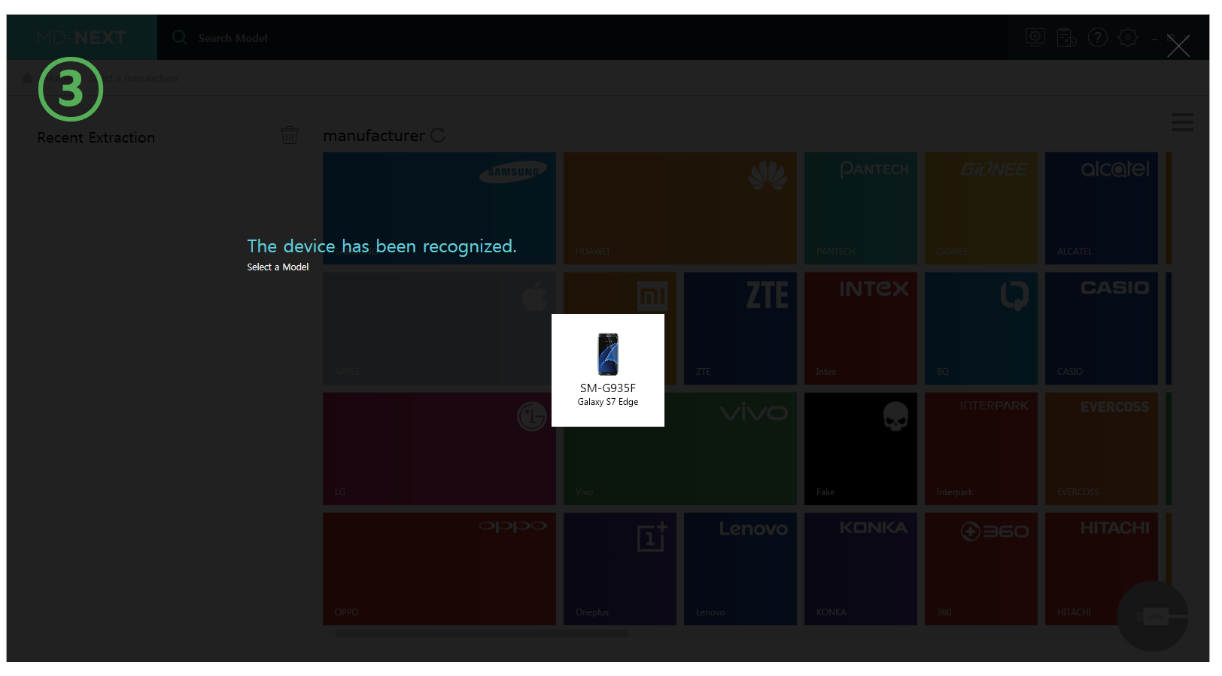Pick the Vivo manufacturer tile
This screenshot has height=676, width=1222.
pos(680,449)
